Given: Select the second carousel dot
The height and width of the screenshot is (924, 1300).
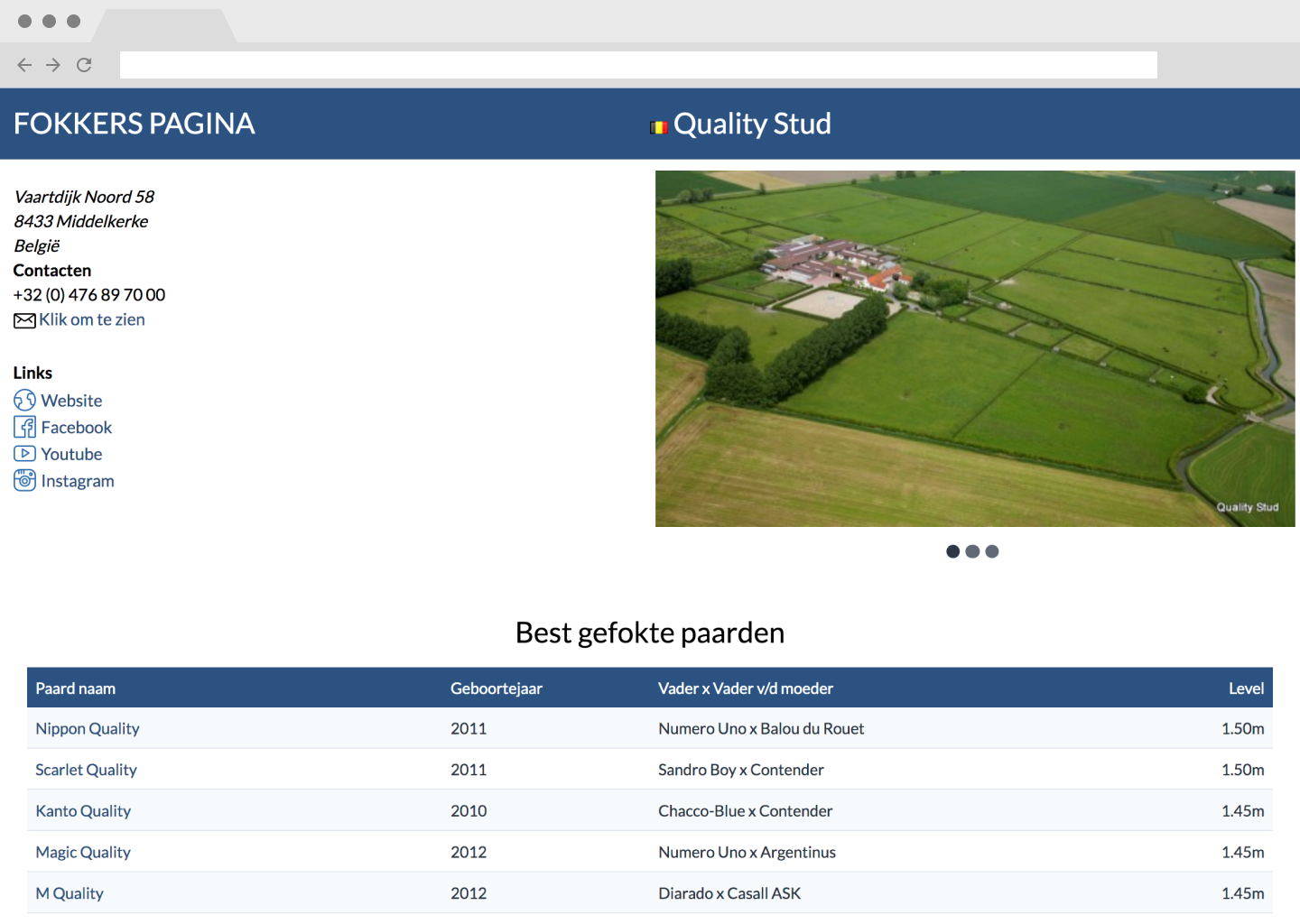Looking at the screenshot, I should pyautogui.click(x=972, y=551).
